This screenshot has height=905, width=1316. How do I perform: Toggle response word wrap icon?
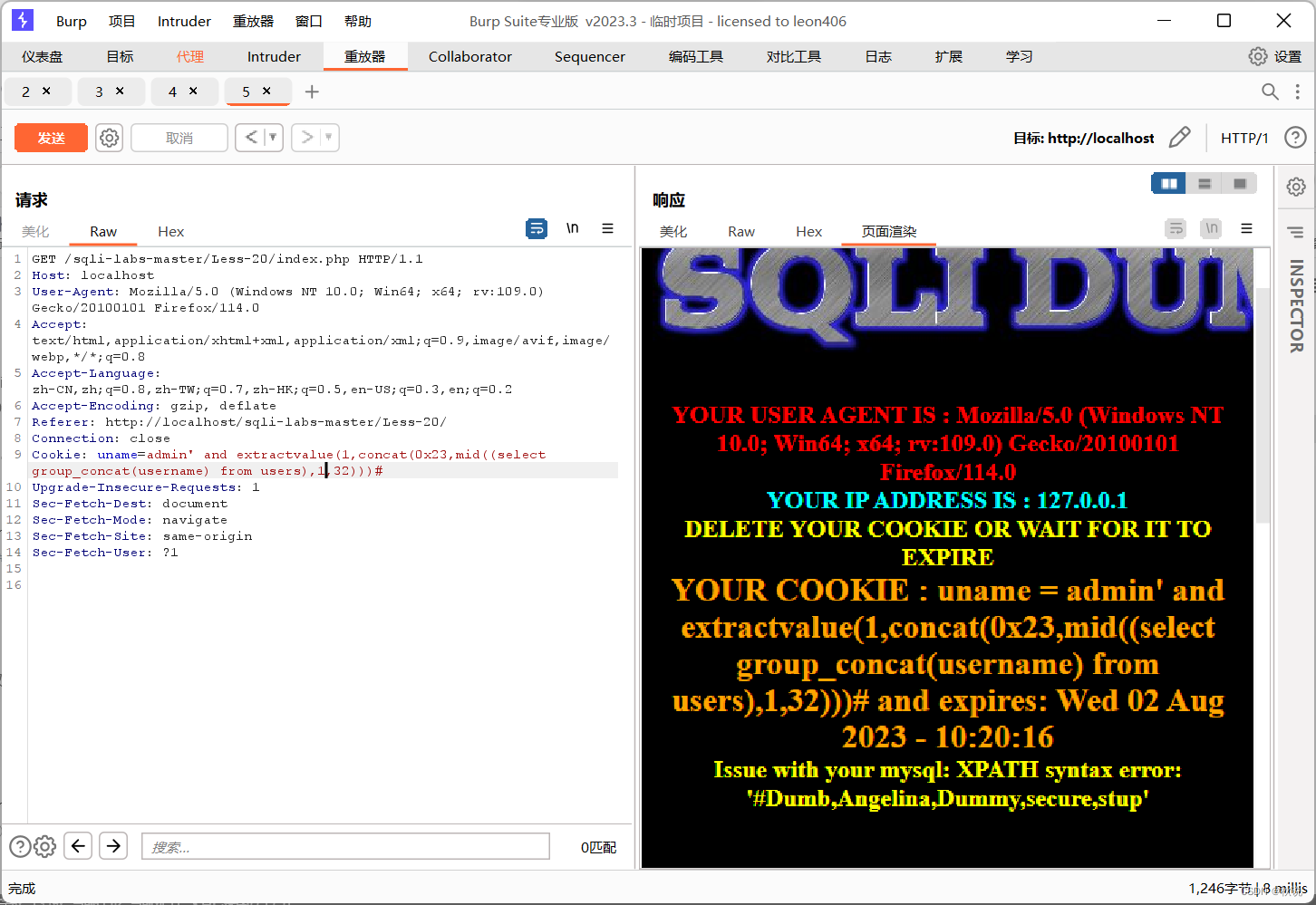(1176, 228)
